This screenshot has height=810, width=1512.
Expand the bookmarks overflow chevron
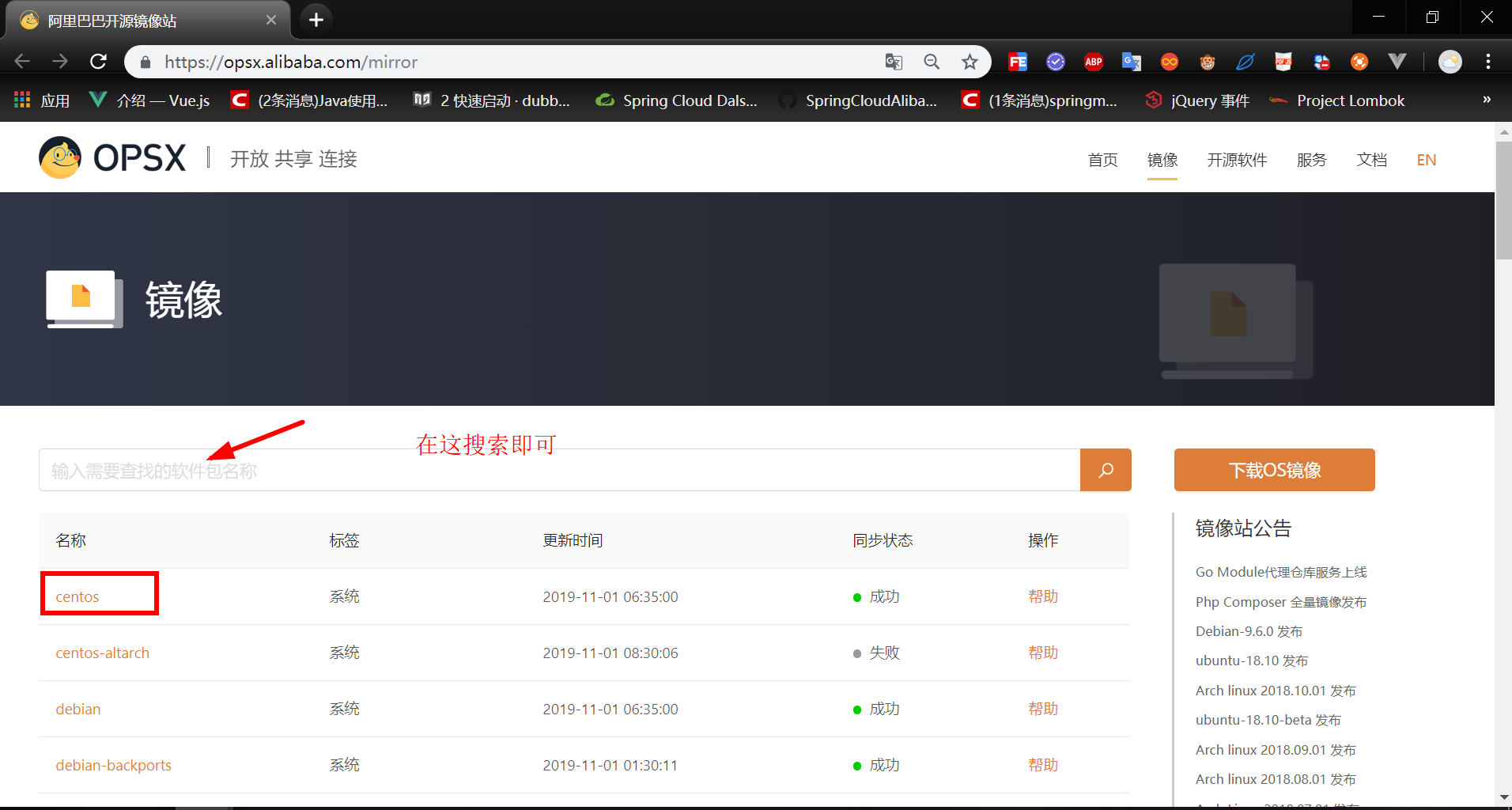coord(1487,100)
